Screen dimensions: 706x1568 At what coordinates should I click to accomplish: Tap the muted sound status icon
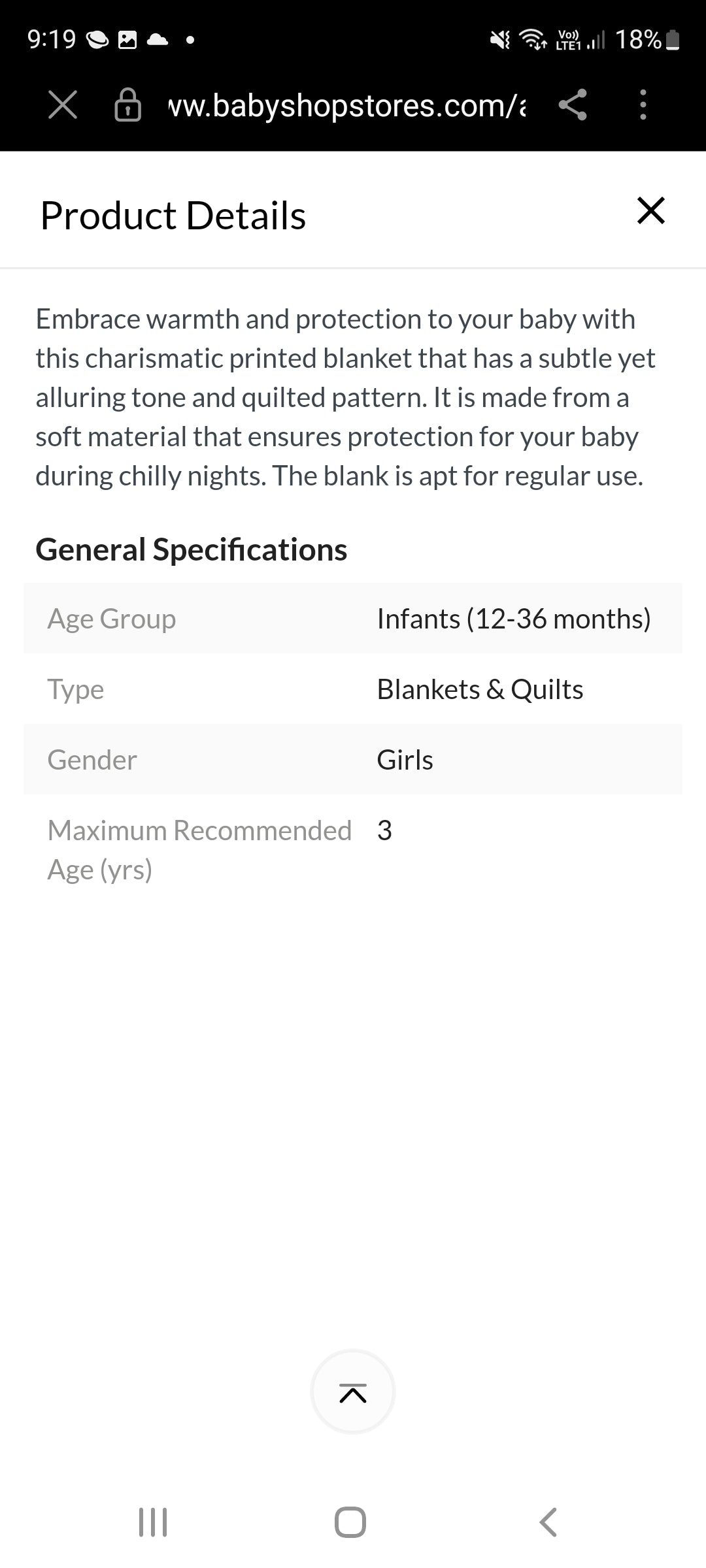pos(500,41)
